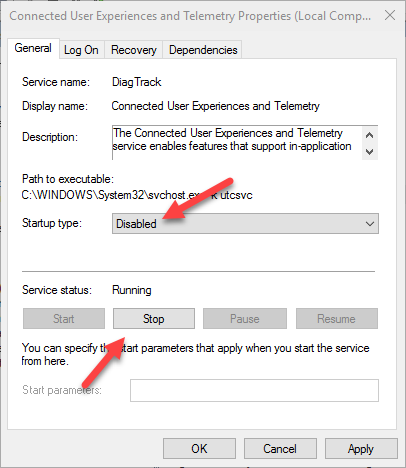Click the Resume service button

(x=337, y=319)
